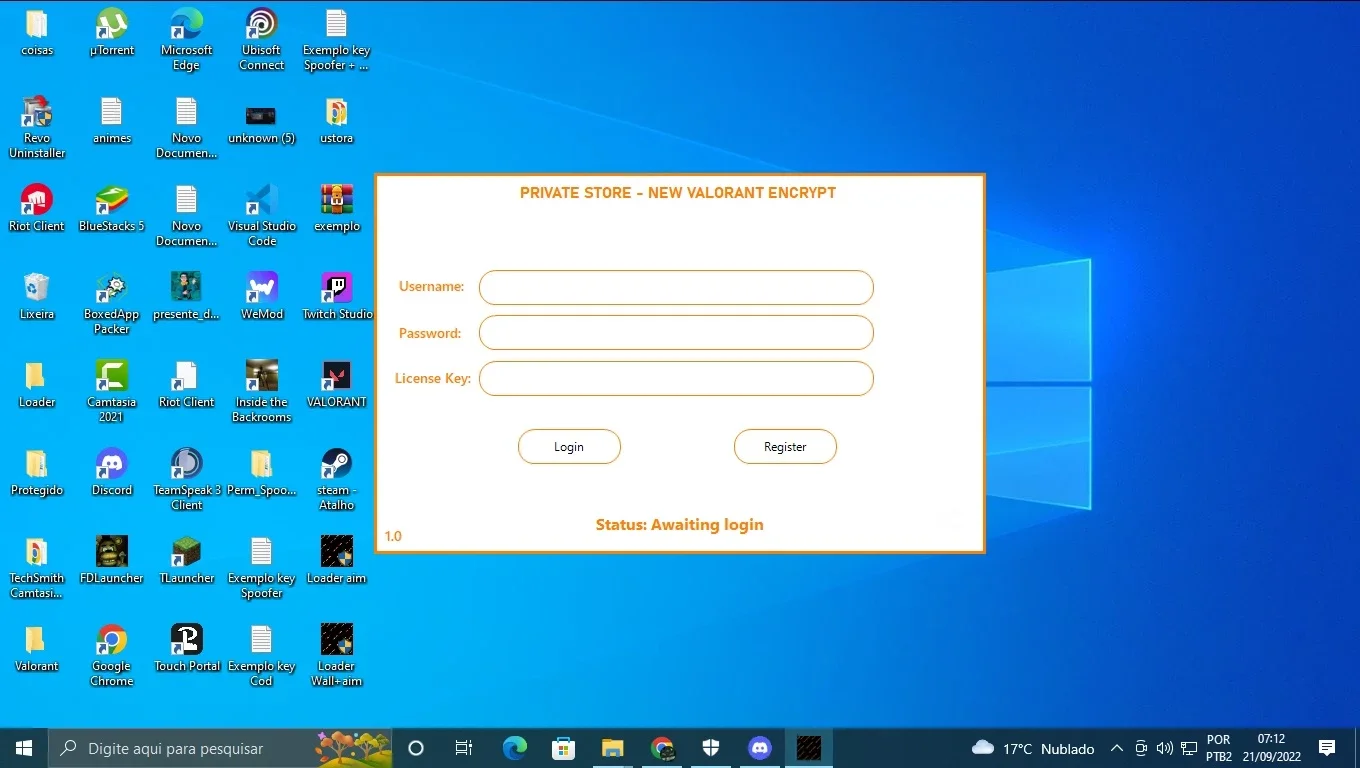
Task: Open the Windows Start menu
Action: [x=24, y=748]
